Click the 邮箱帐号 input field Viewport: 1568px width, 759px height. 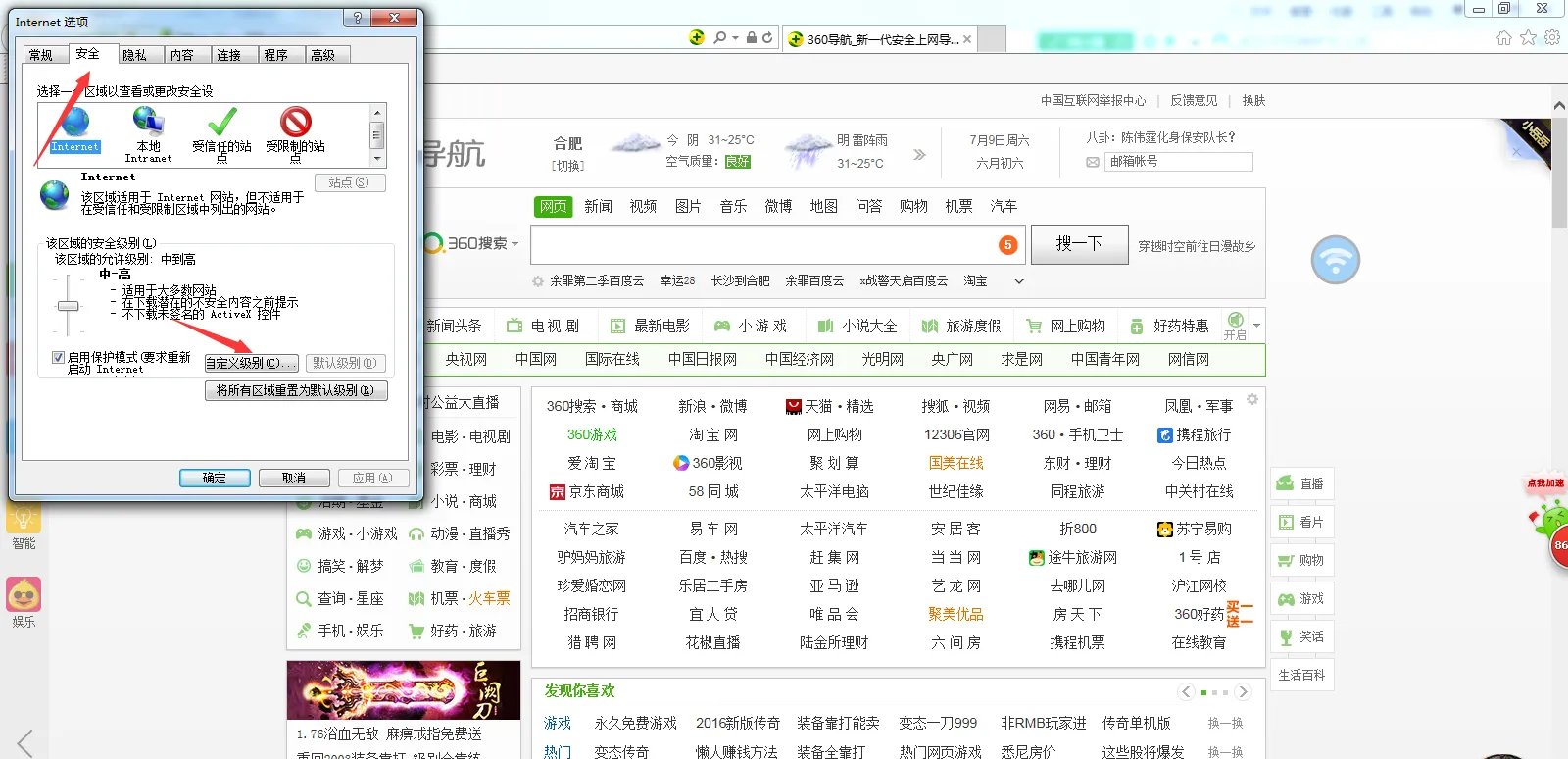pyautogui.click(x=1179, y=162)
